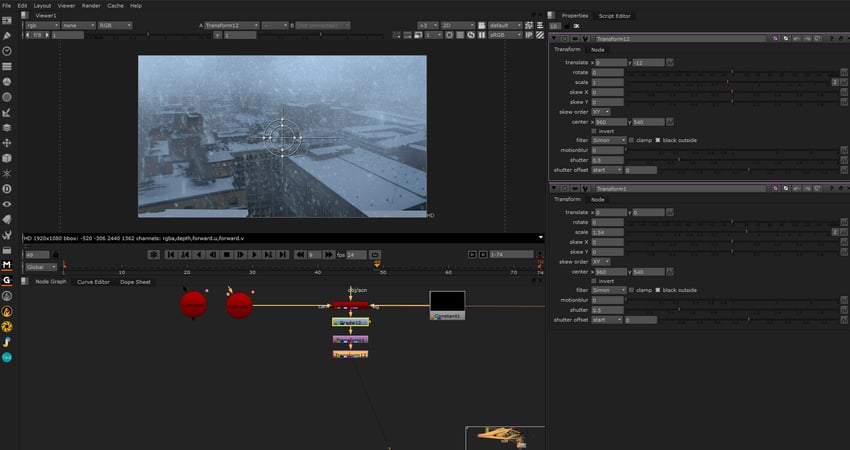Uncheck black outside in Transform12
The image size is (850, 450).
[x=658, y=140]
